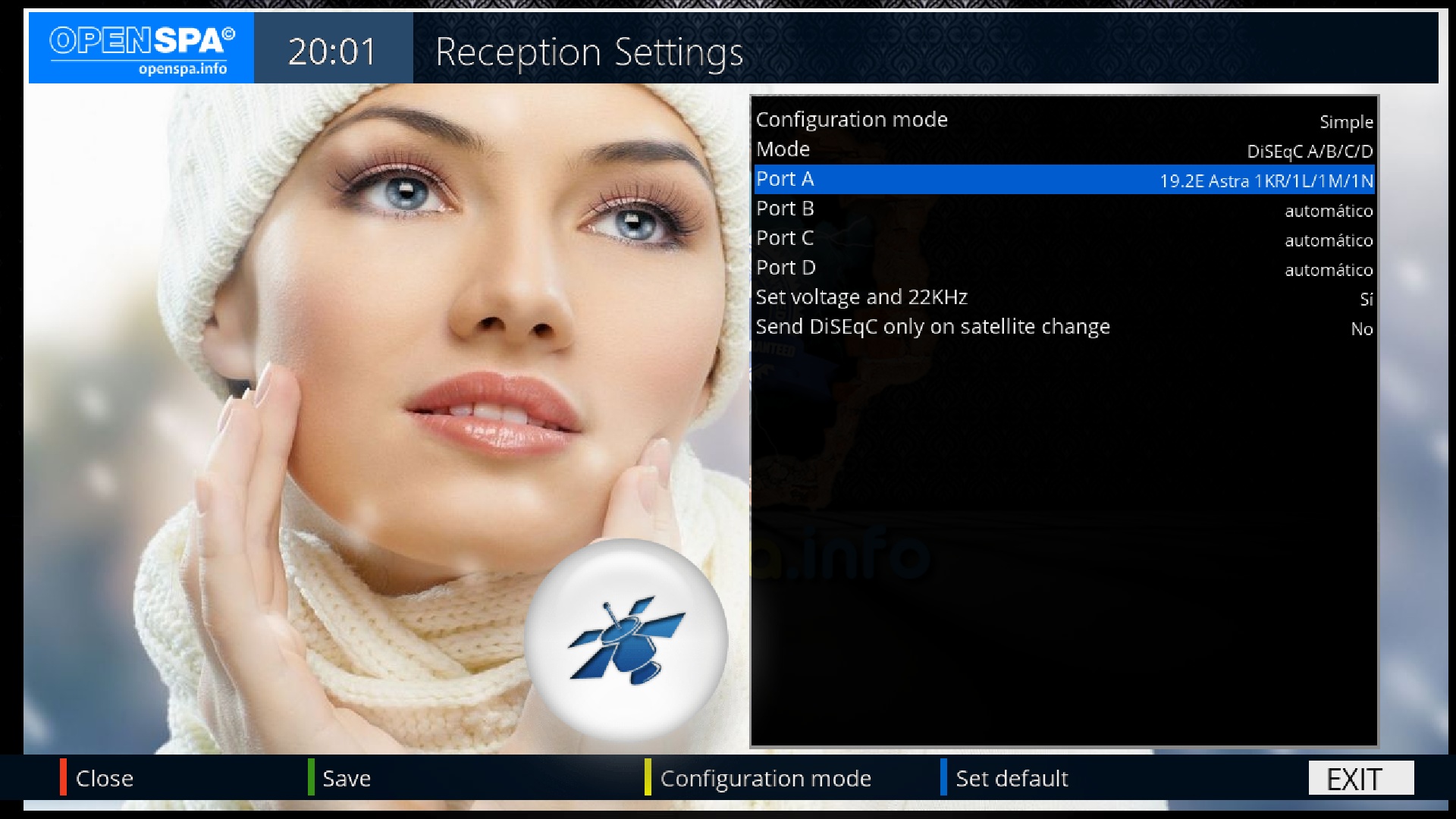Change Port C's automático value
Viewport: 1456px width, 819px height.
point(1329,240)
